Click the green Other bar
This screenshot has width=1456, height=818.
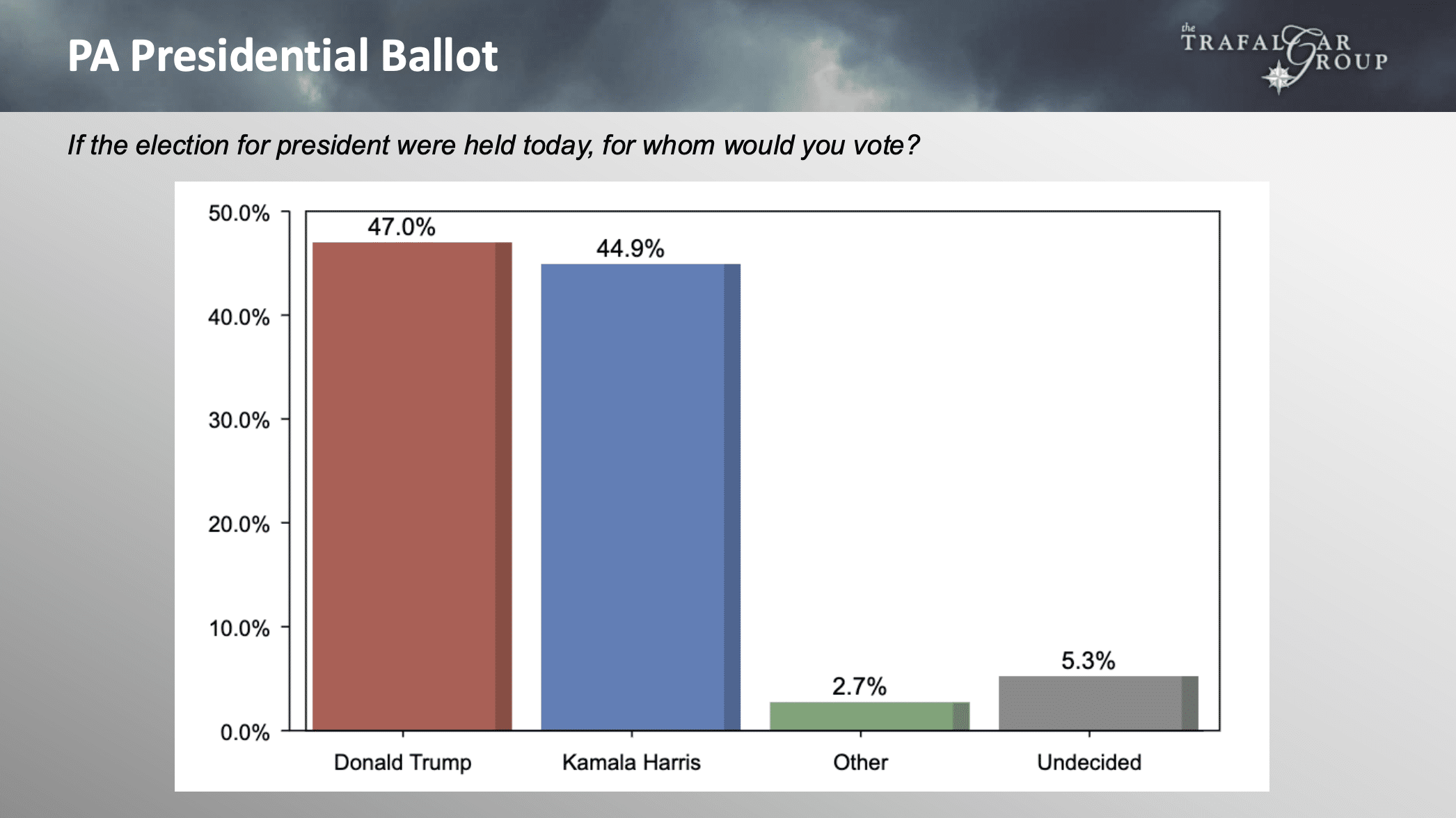tap(869, 716)
